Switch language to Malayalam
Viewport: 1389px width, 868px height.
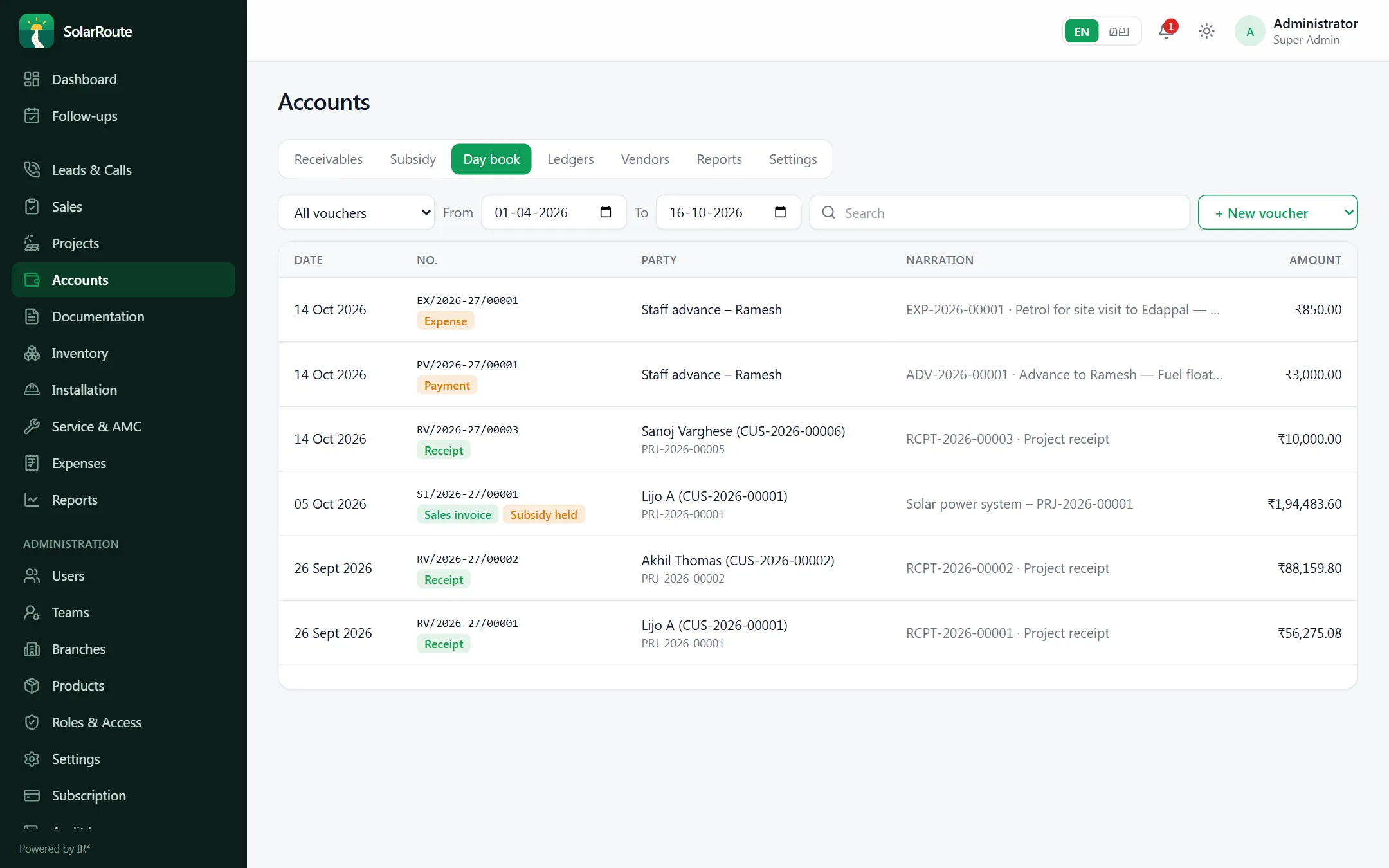(1119, 31)
